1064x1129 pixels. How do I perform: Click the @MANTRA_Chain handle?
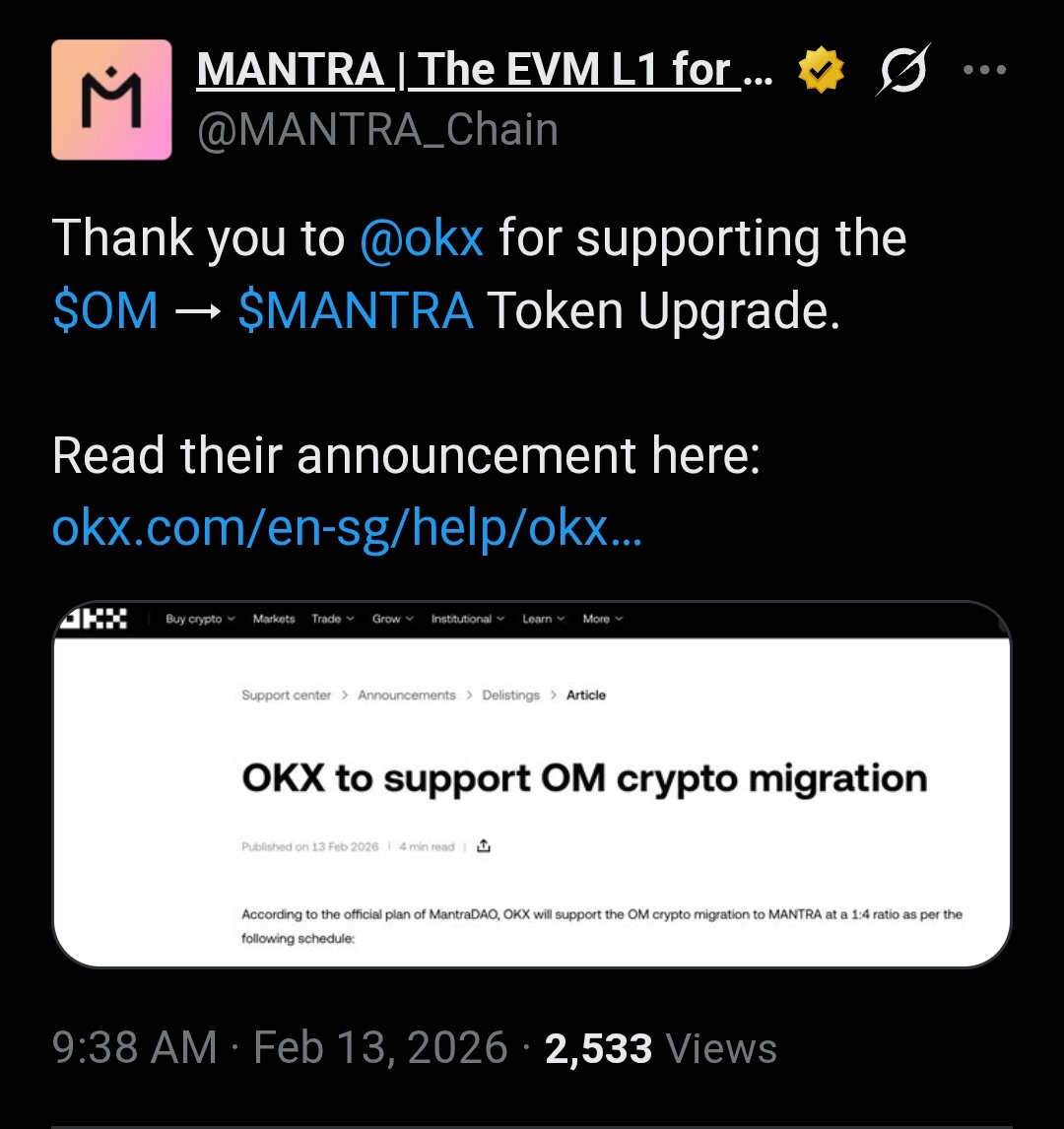[x=377, y=130]
